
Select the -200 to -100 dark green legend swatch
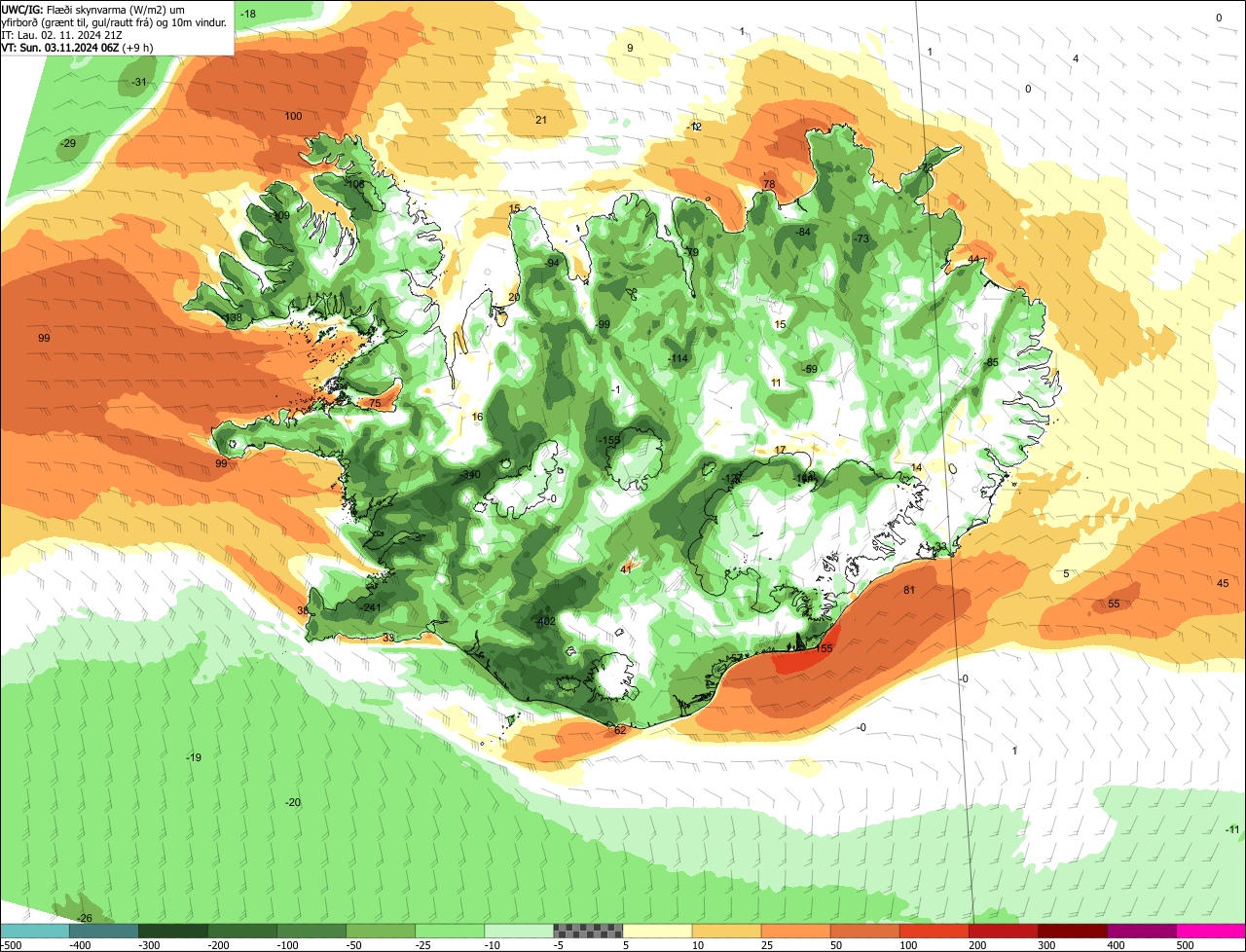242,931
